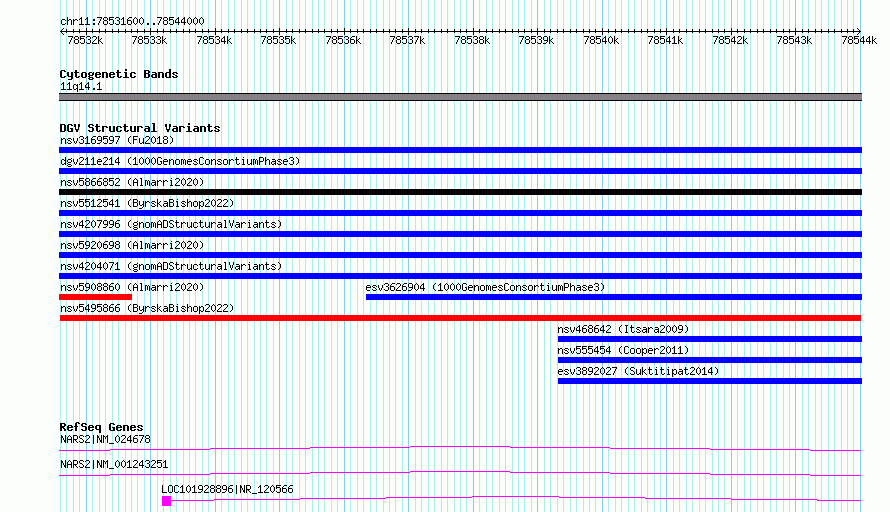Click the left arrowhead of the ruler
The height and width of the screenshot is (512, 890).
(62, 31)
